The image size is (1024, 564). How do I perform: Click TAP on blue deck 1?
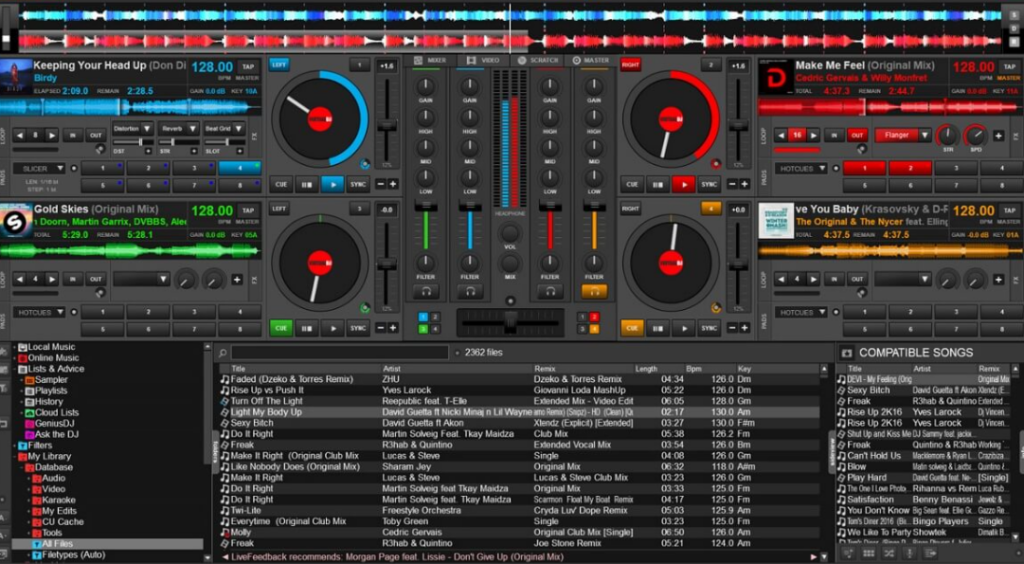[x=248, y=67]
